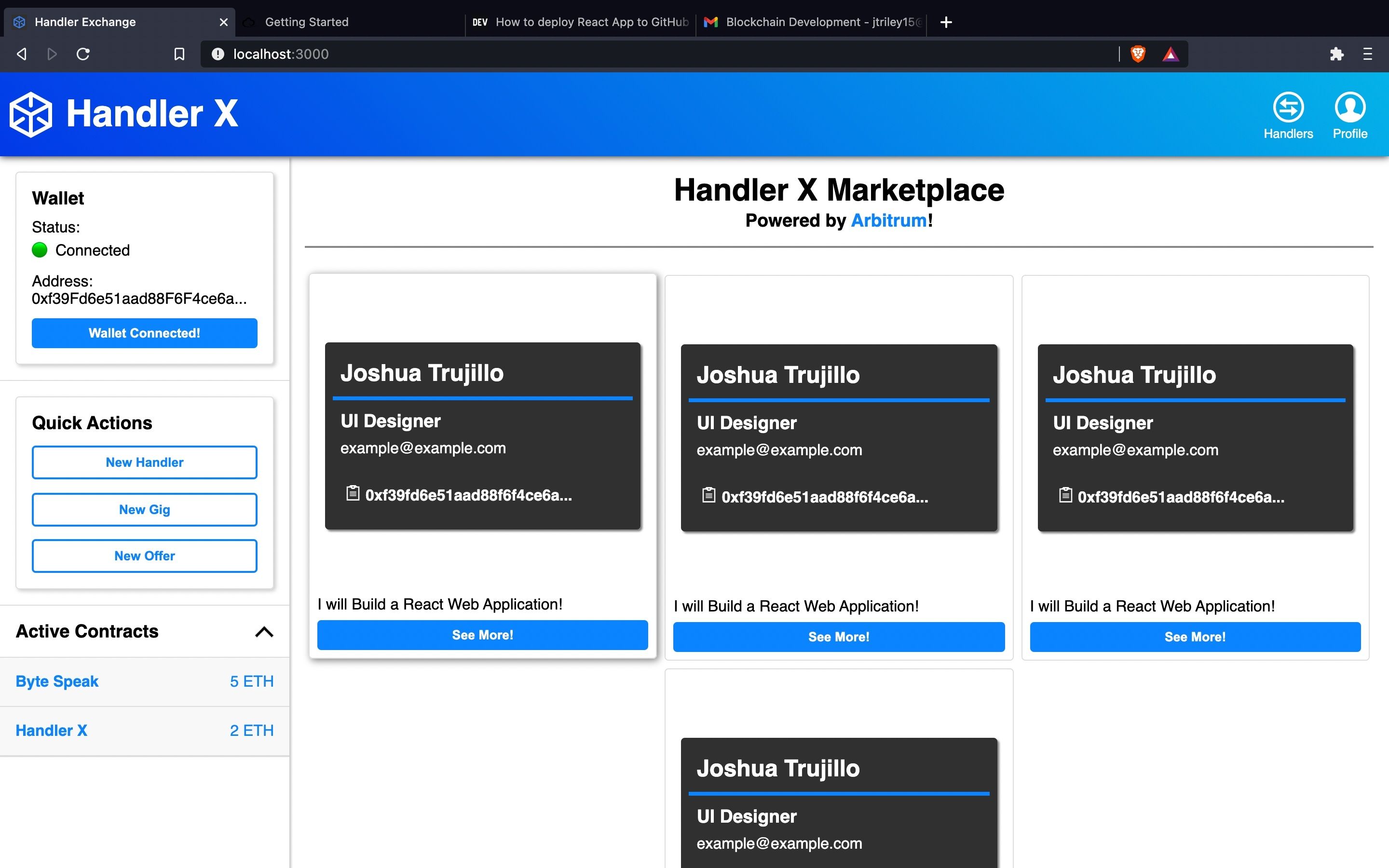Click the Handler X Marketplace heading
The height and width of the screenshot is (868, 1389).
(x=839, y=190)
